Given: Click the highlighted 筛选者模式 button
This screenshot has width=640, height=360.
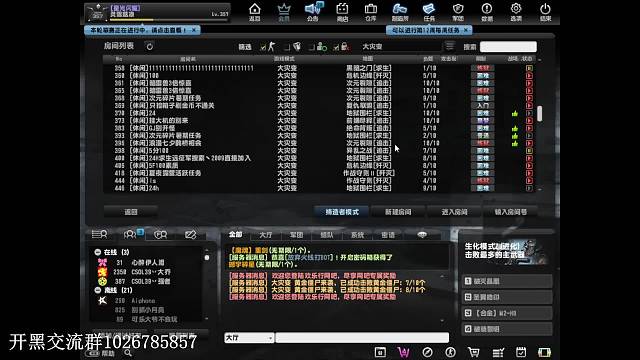Looking at the screenshot, I should point(342,212).
